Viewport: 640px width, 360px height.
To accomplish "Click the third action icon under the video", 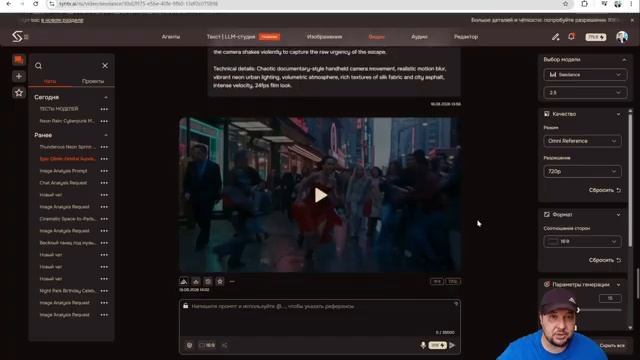I will click(208, 281).
